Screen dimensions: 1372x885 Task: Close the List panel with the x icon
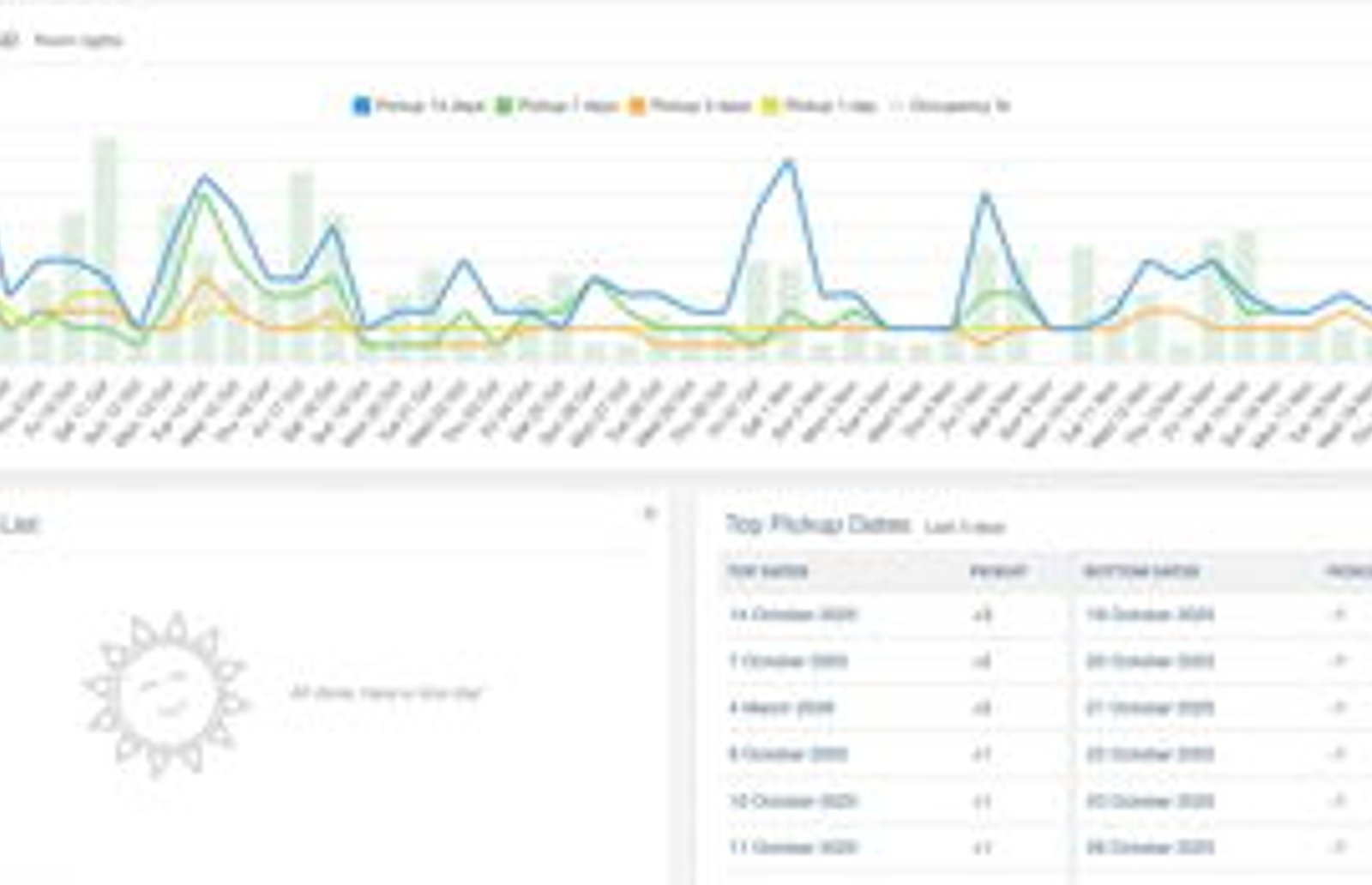pyautogui.click(x=649, y=514)
